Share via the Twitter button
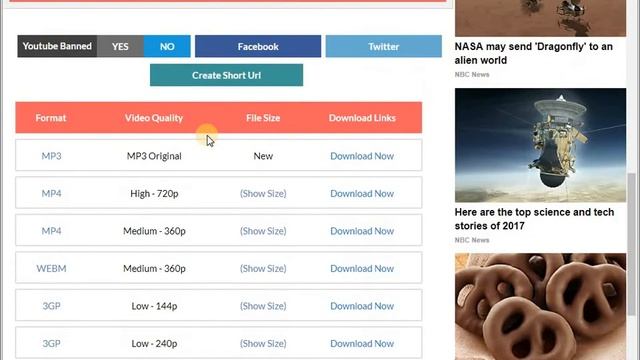This screenshot has height=360, width=640. [x=383, y=46]
